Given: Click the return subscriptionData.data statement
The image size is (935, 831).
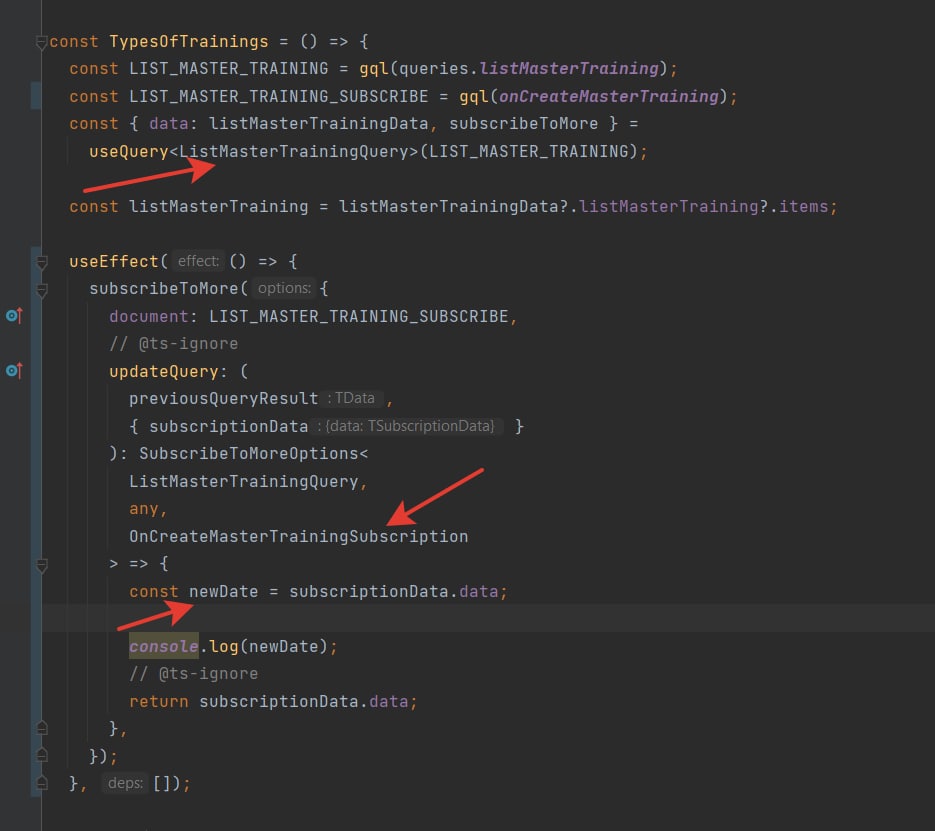Looking at the screenshot, I should 273,702.
